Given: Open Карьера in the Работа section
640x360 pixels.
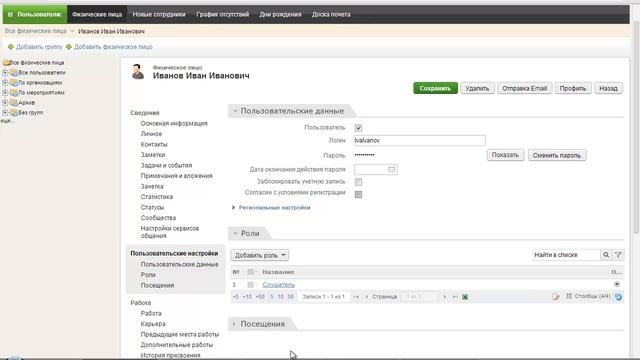Looking at the screenshot, I should pyautogui.click(x=153, y=324).
